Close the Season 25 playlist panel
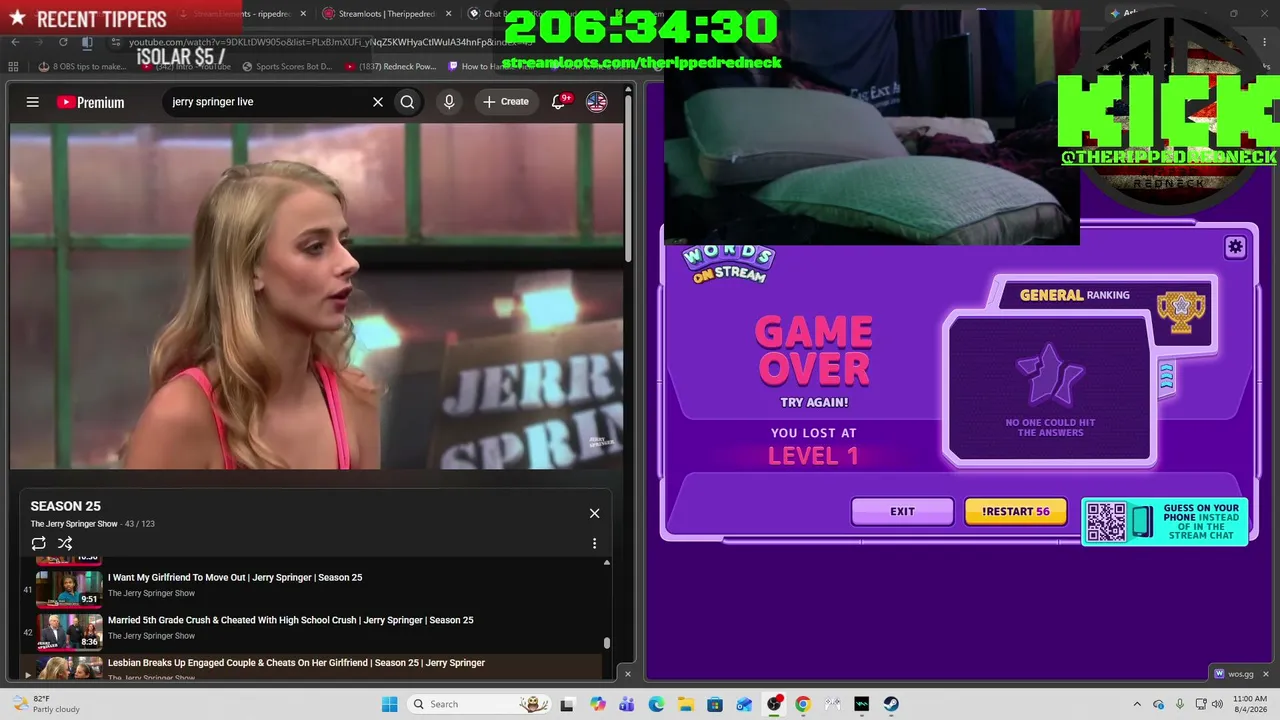The width and height of the screenshot is (1280, 720). 594,513
